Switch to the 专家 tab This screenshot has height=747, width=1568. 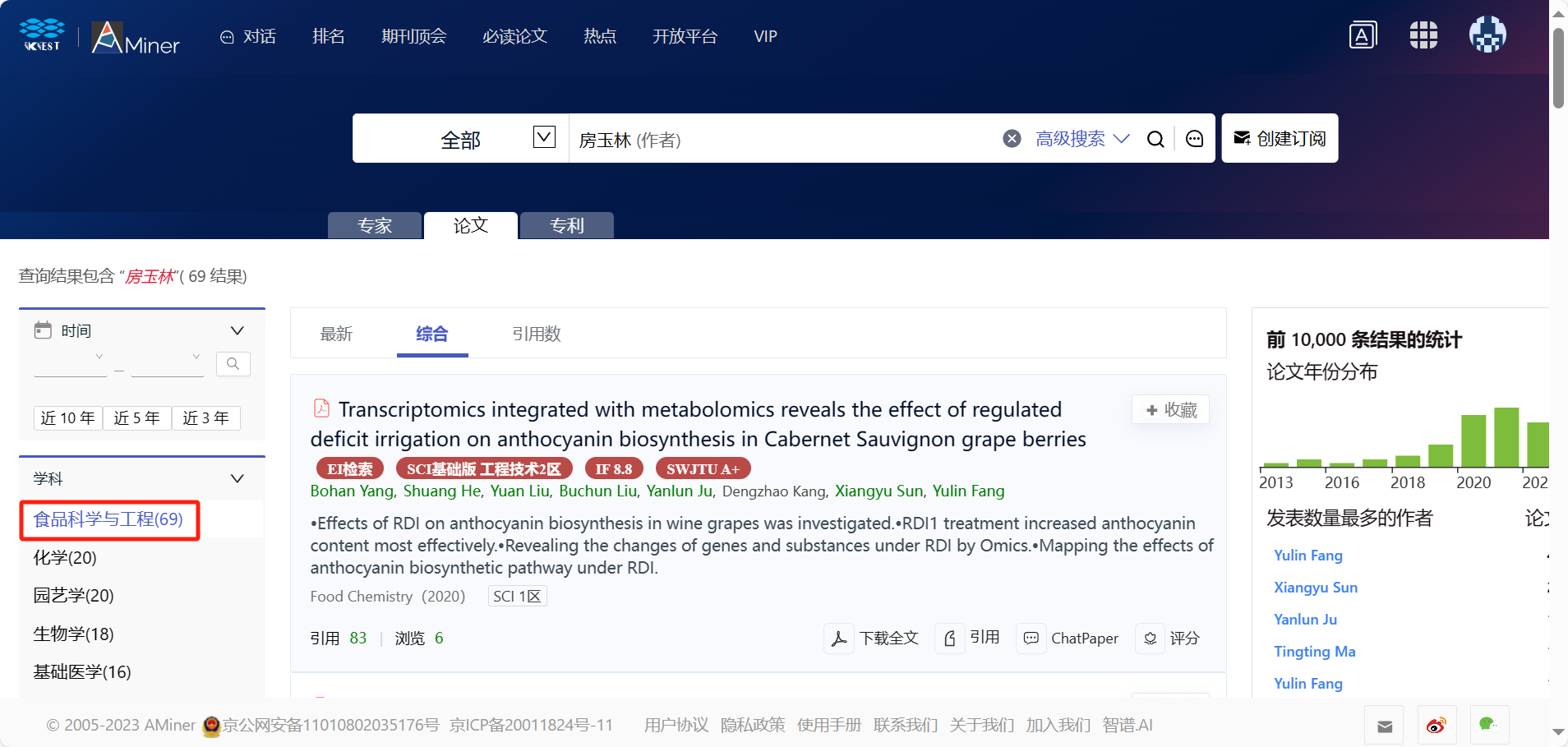coord(375,225)
